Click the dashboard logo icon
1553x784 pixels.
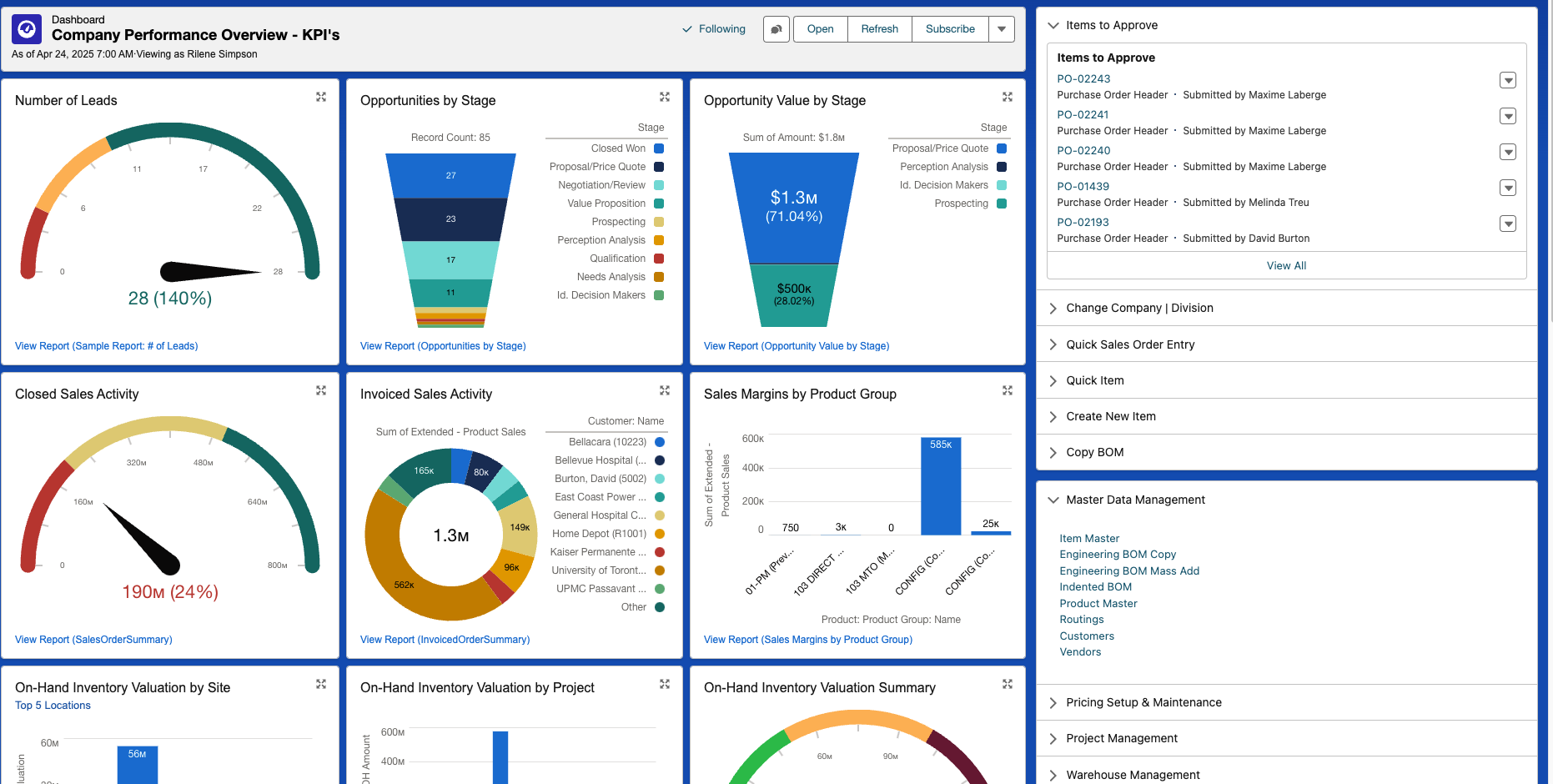pyautogui.click(x=27, y=29)
